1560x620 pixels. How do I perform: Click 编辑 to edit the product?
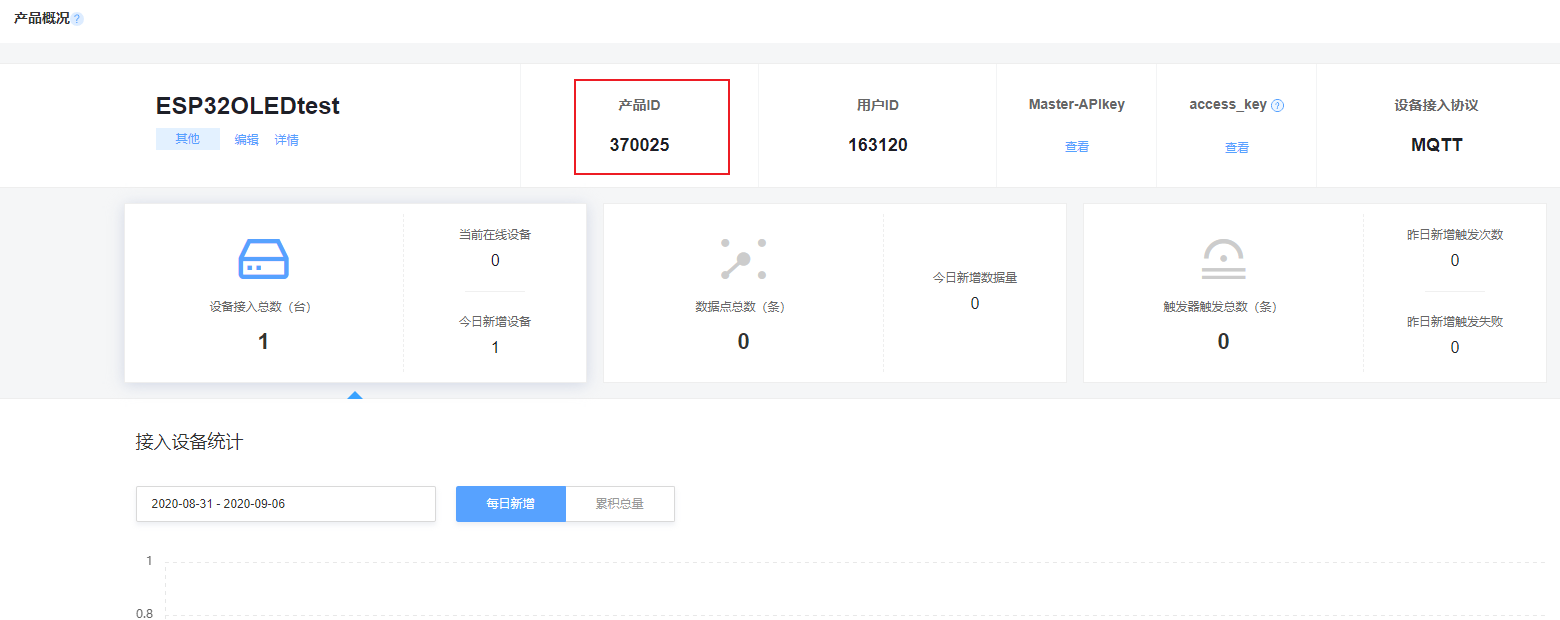click(246, 138)
